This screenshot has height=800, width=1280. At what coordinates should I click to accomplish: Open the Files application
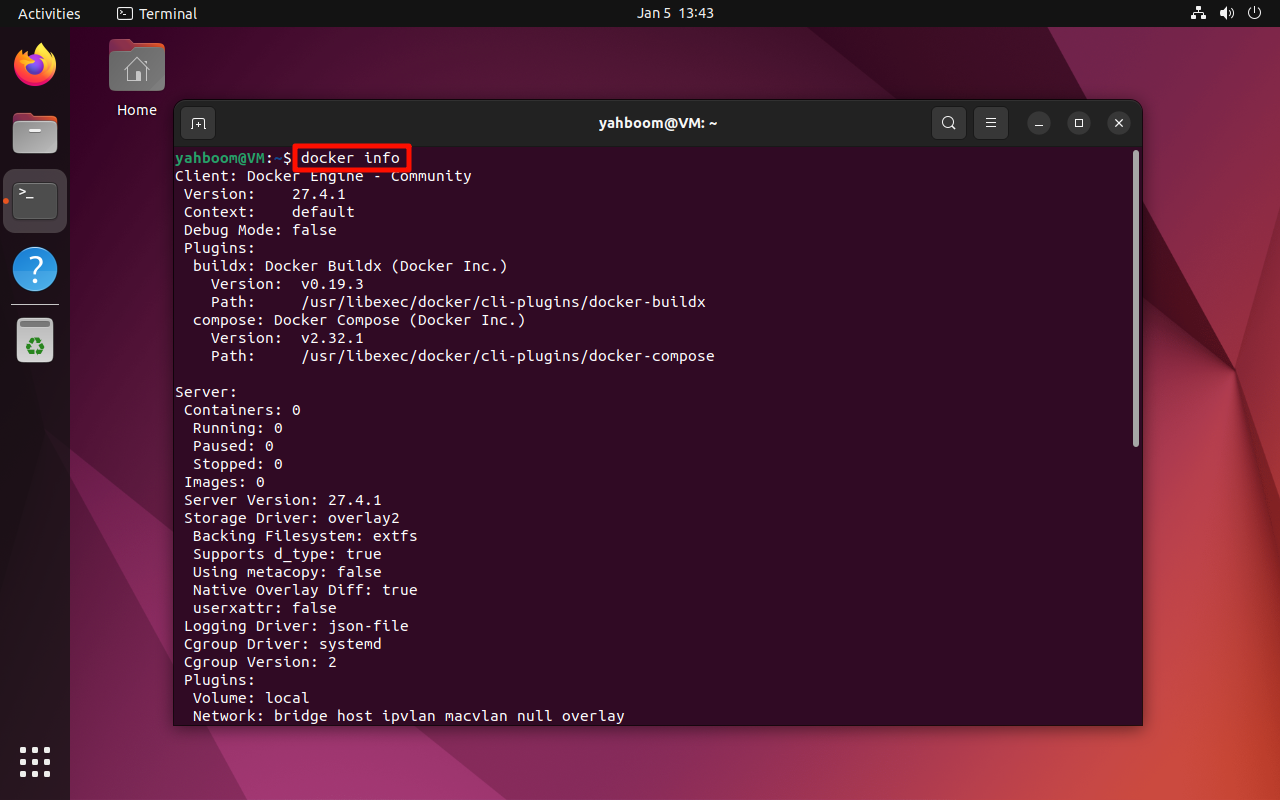click(35, 133)
